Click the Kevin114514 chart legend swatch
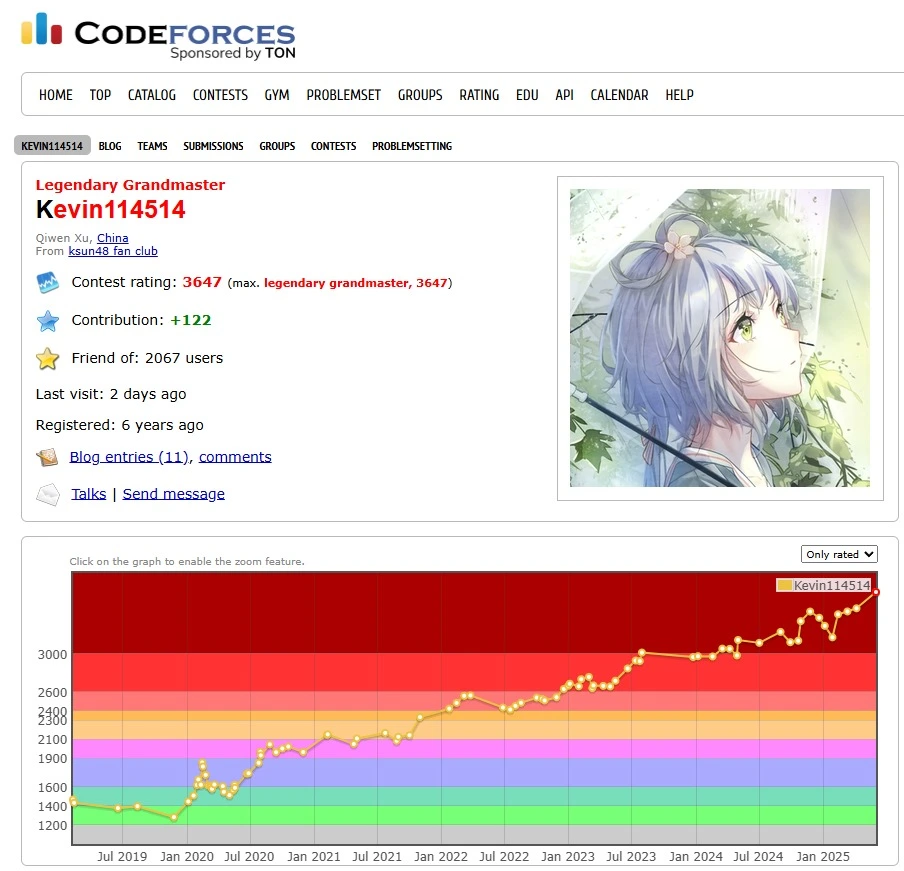 coord(784,585)
